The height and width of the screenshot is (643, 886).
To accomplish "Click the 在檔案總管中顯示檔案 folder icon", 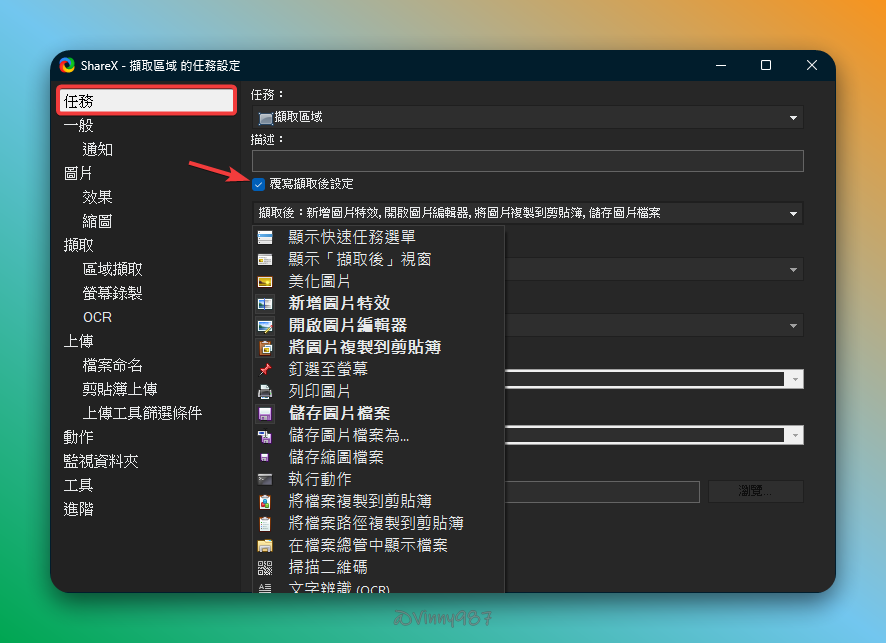I will point(265,545).
